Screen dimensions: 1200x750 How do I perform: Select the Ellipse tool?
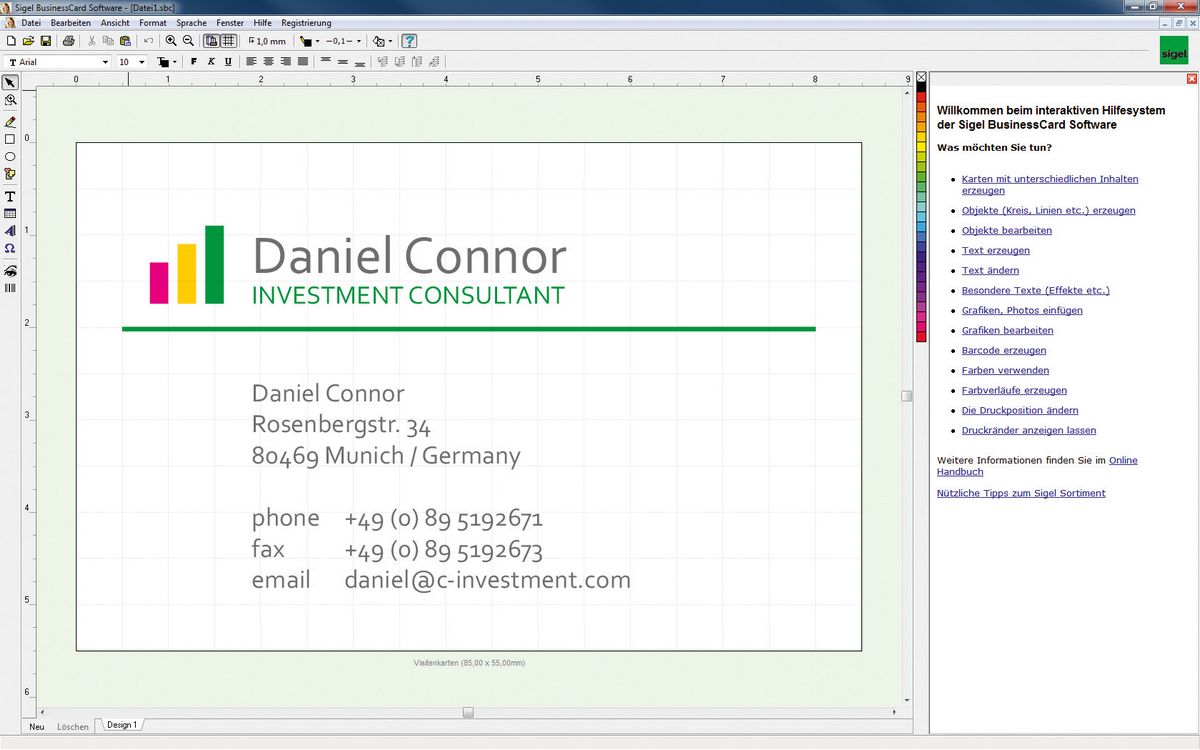tap(10, 156)
